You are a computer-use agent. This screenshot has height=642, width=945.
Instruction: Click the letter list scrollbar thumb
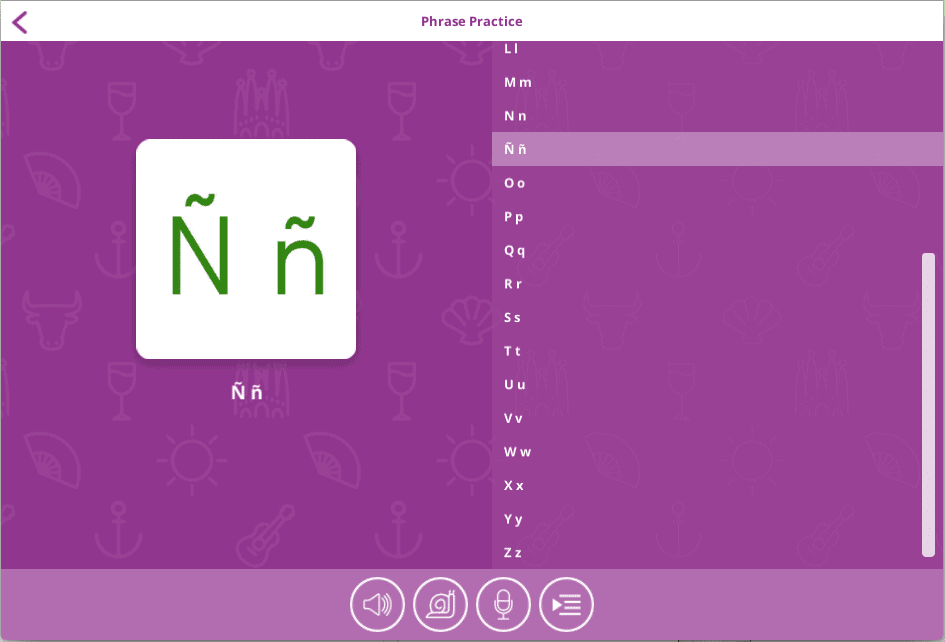[928, 405]
